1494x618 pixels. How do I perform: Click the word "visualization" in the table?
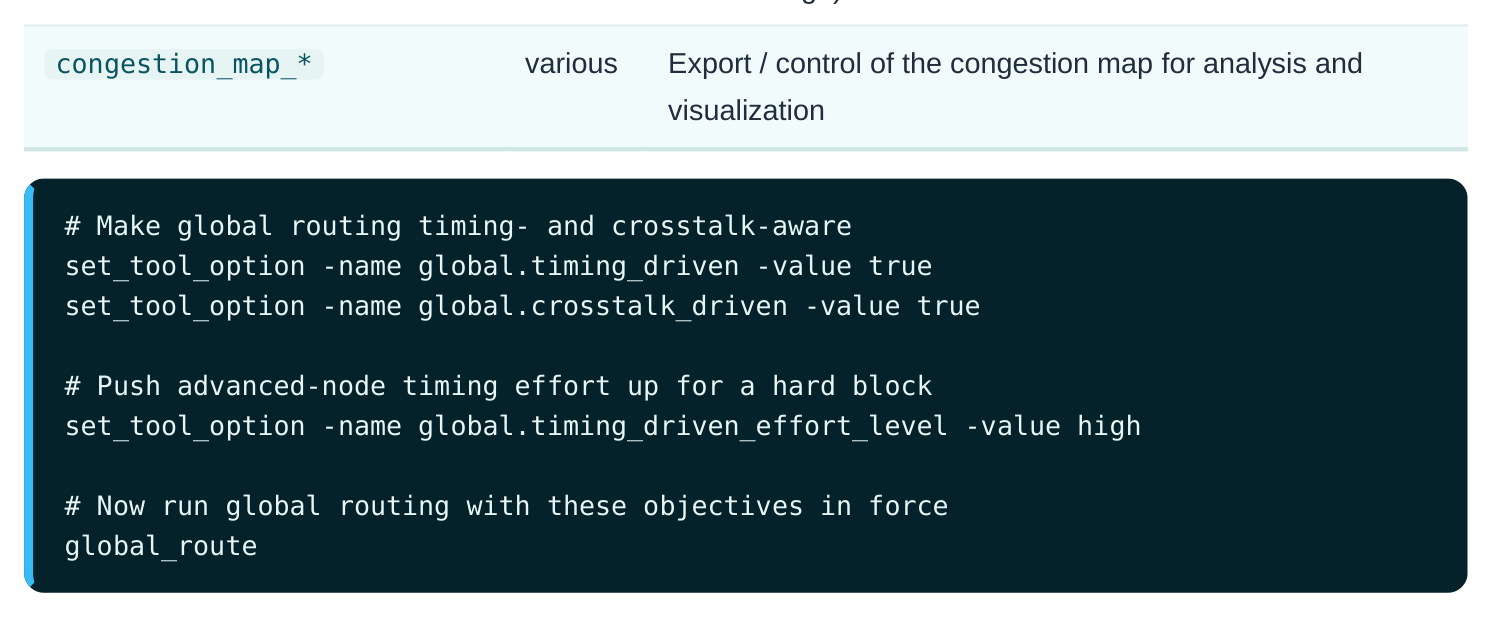(746, 110)
